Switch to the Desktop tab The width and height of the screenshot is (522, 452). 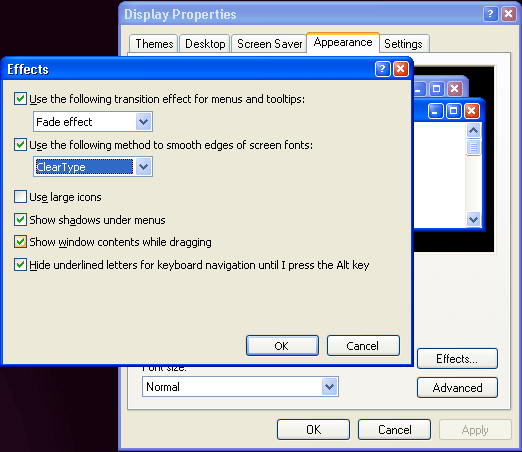205,44
